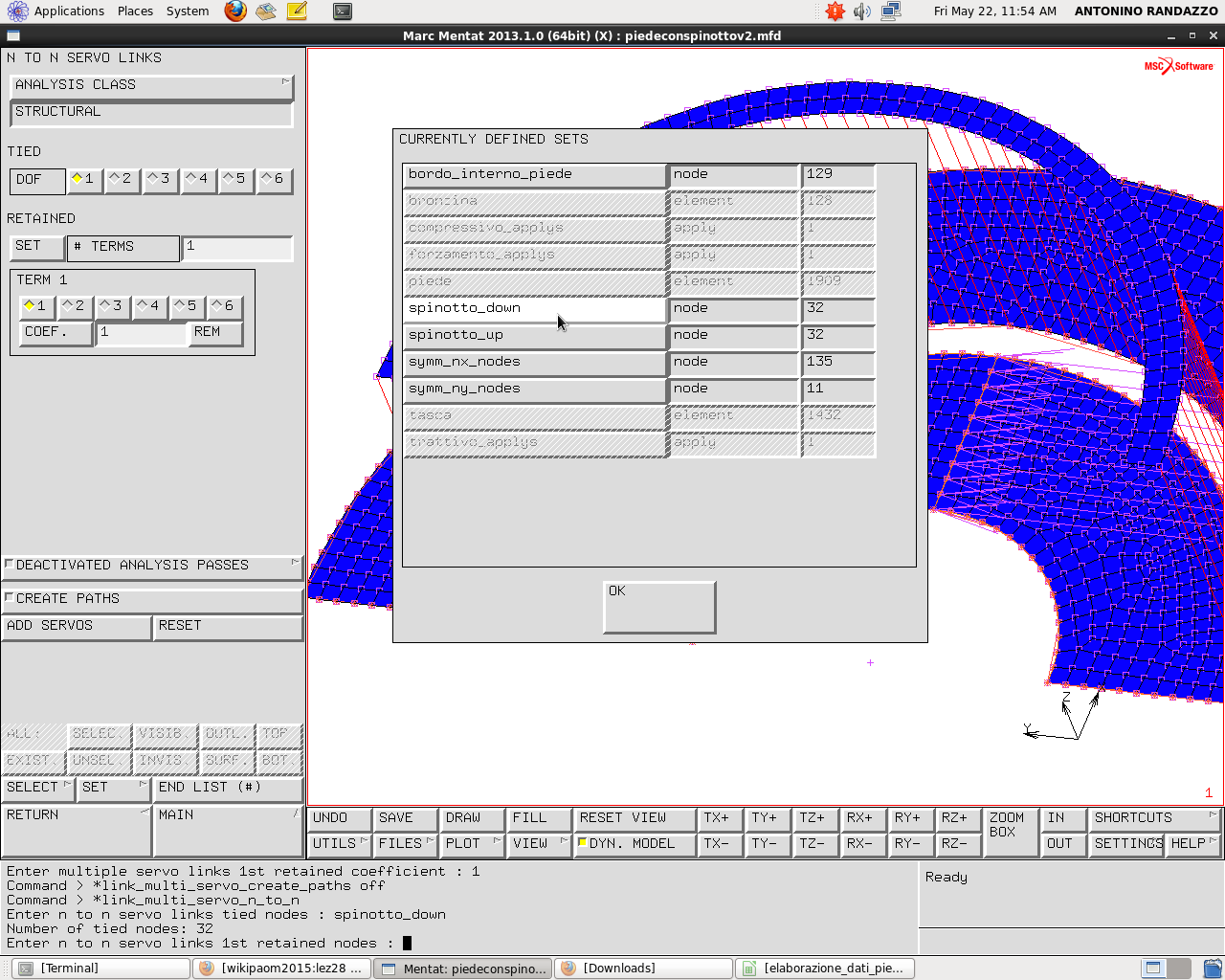Confirm the sets dialog with OK
Screen dimensions: 1225x980
point(659,607)
